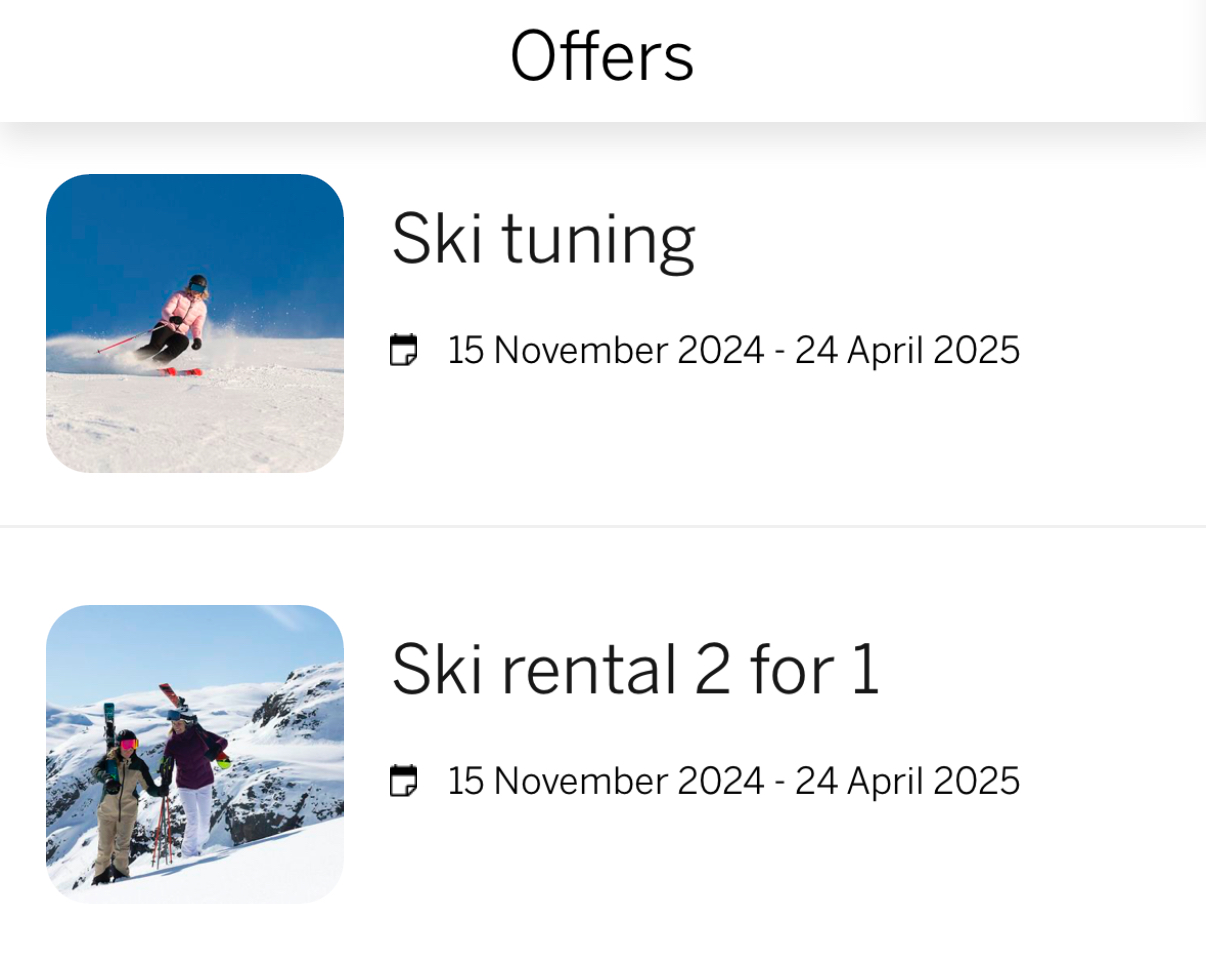Image resolution: width=1206 pixels, height=960 pixels.
Task: Open the Ski tuning offer thumbnail
Action: coord(195,323)
